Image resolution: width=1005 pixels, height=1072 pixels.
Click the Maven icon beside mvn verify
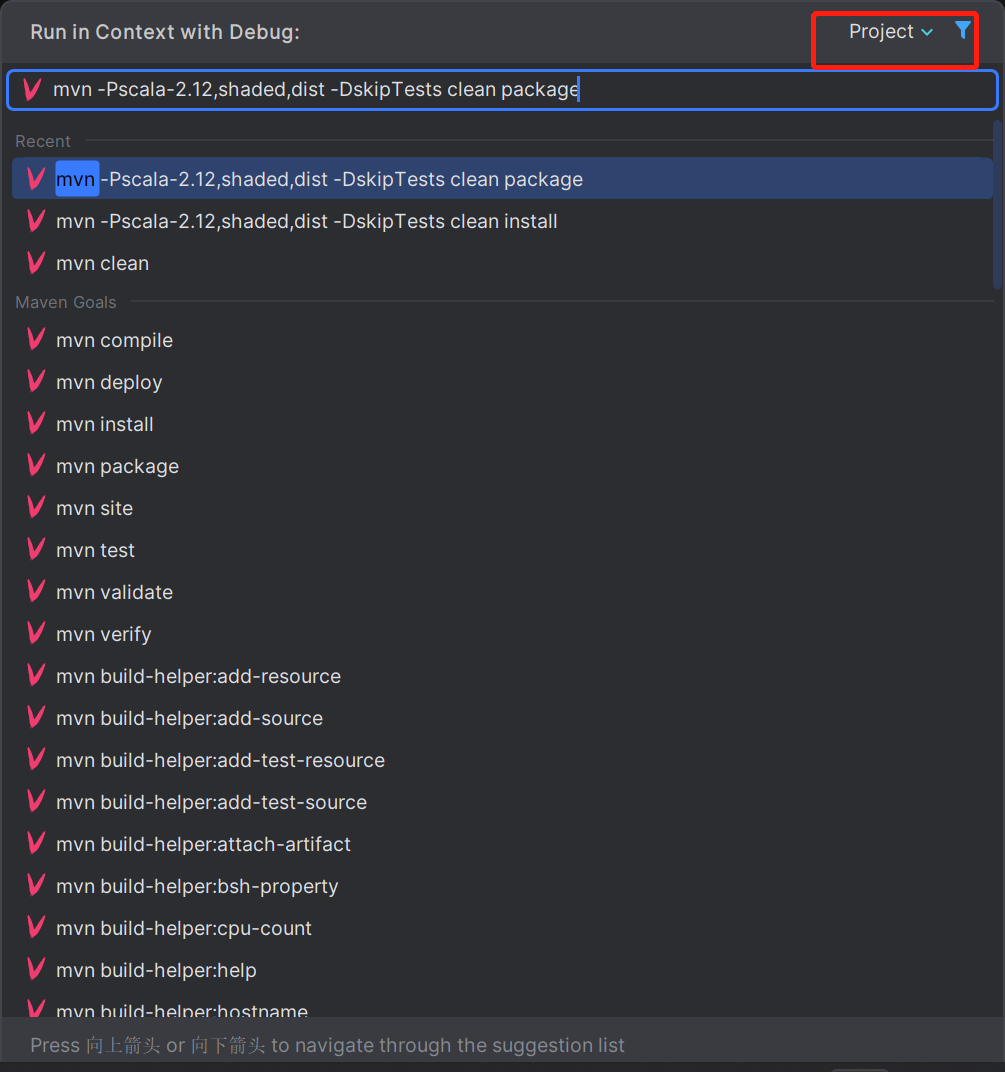point(36,634)
